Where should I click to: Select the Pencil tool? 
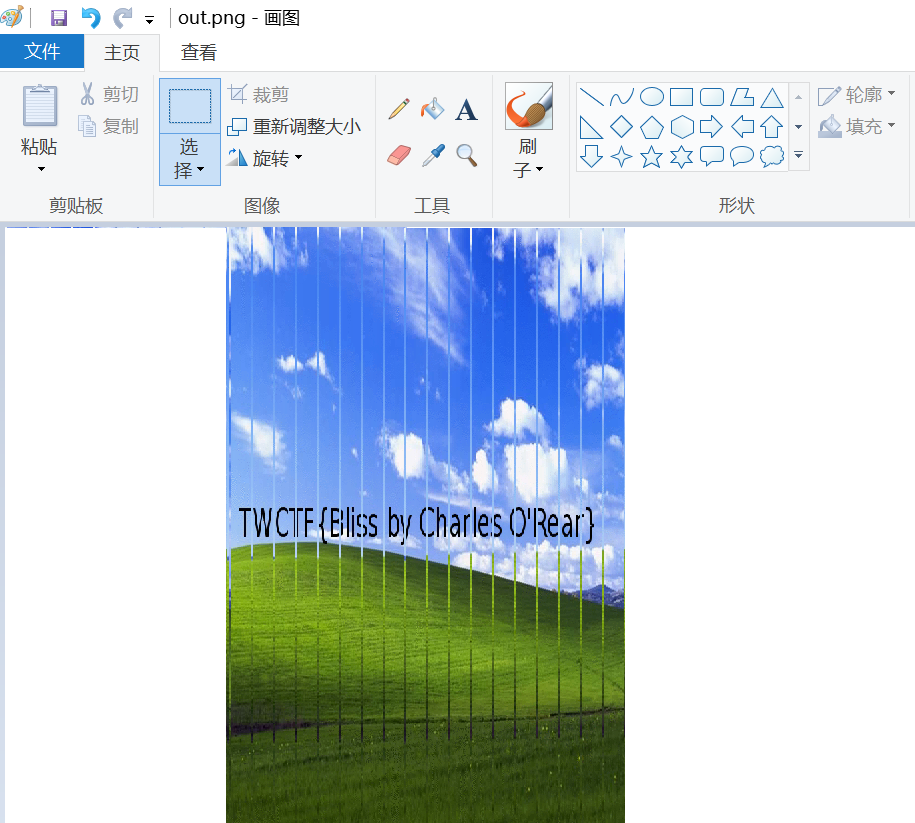point(399,108)
